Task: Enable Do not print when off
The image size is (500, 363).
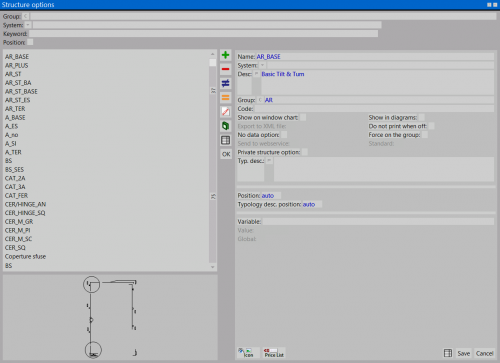Action: click(x=431, y=126)
